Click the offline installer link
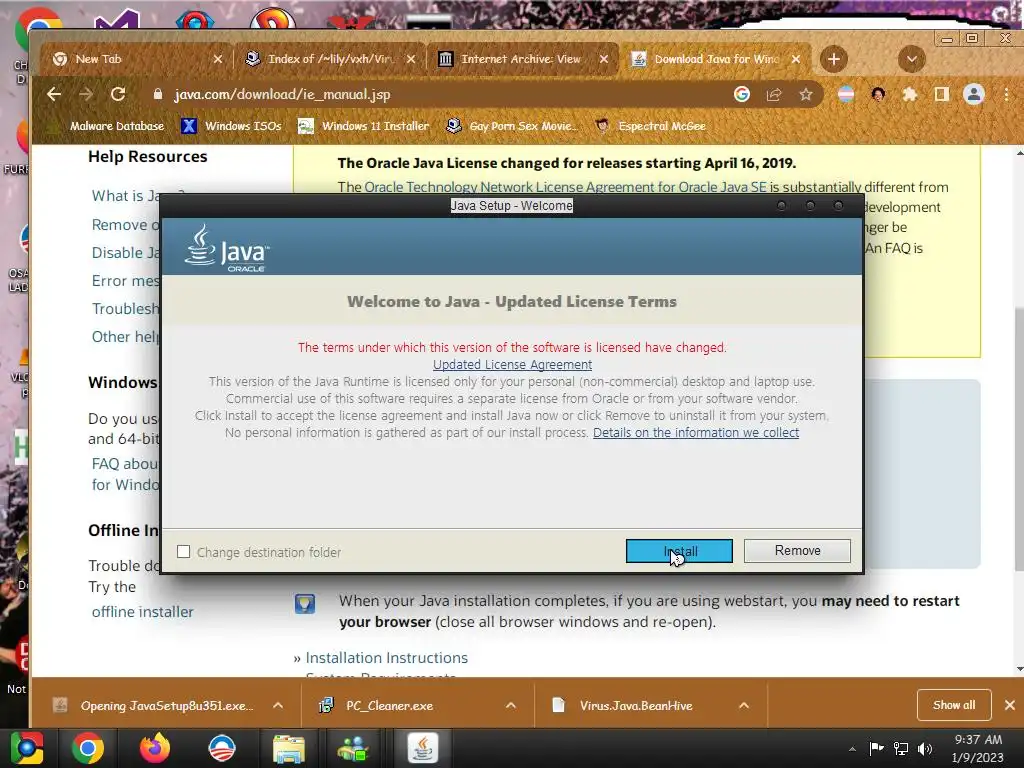 point(142,612)
